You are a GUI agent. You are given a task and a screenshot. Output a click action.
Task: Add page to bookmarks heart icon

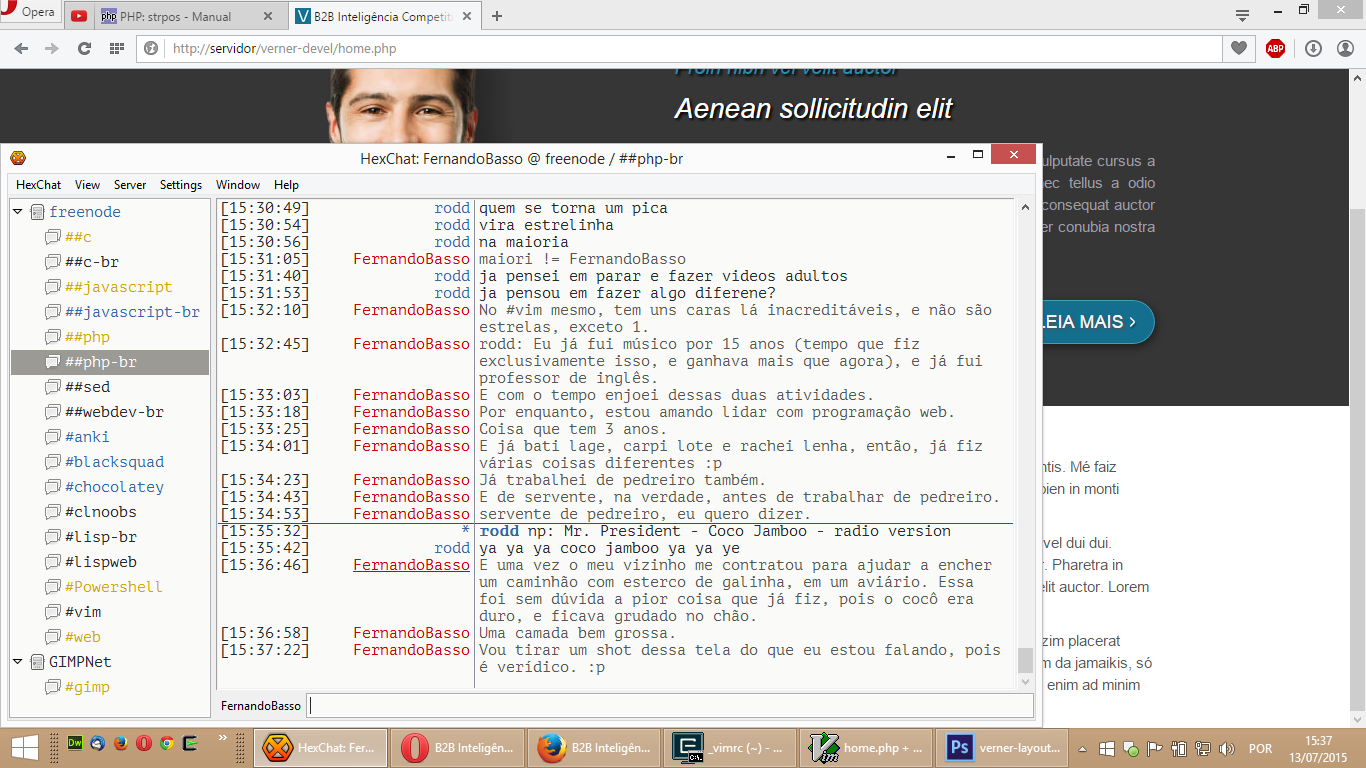[1239, 48]
